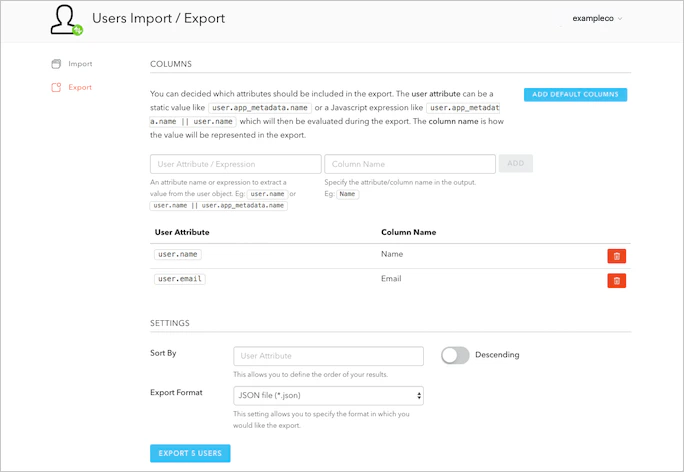The image size is (684, 472).
Task: Focus the Column Name input field
Action: tap(410, 164)
